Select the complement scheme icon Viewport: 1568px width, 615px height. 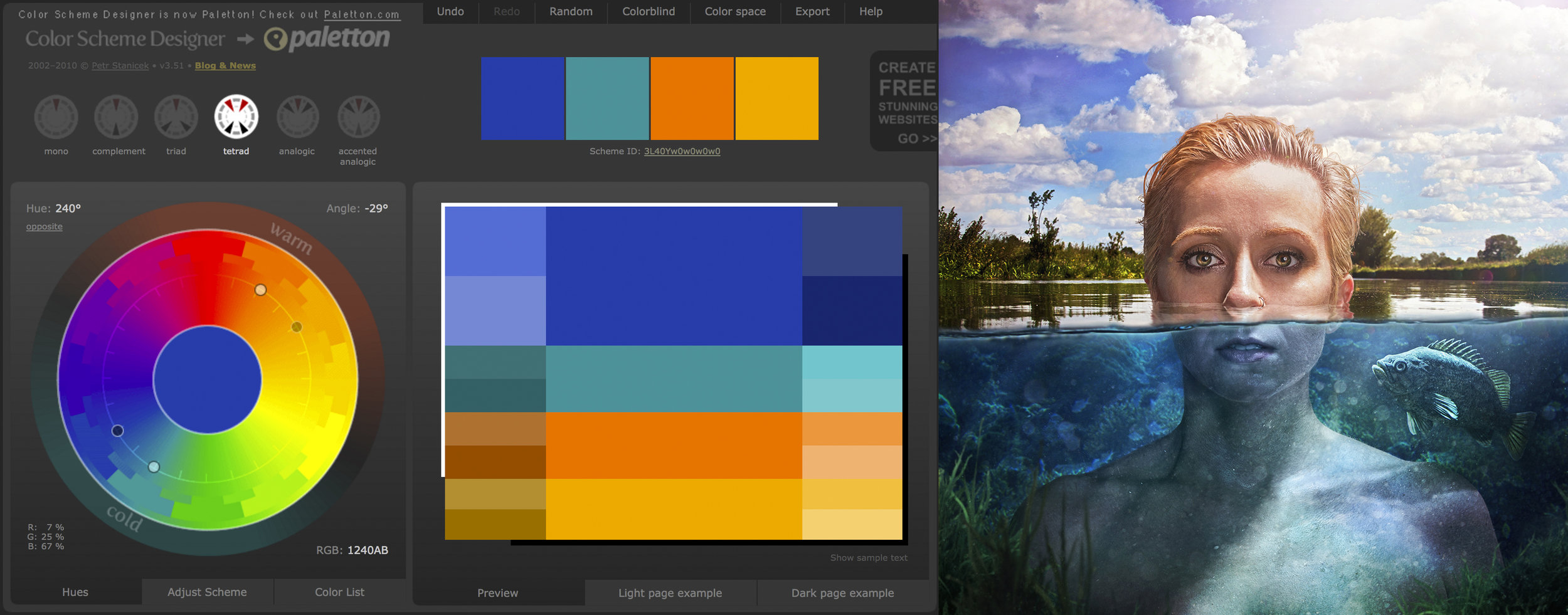(116, 117)
